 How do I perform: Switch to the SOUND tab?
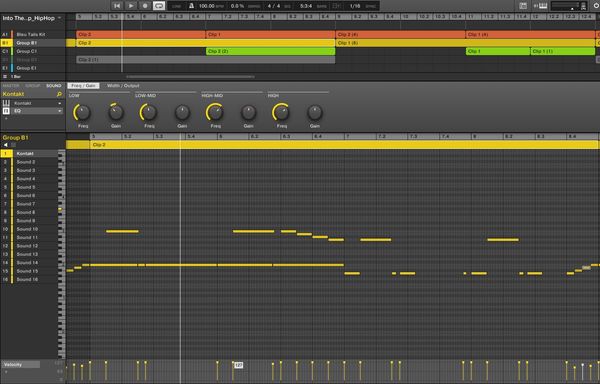pyautogui.click(x=54, y=86)
